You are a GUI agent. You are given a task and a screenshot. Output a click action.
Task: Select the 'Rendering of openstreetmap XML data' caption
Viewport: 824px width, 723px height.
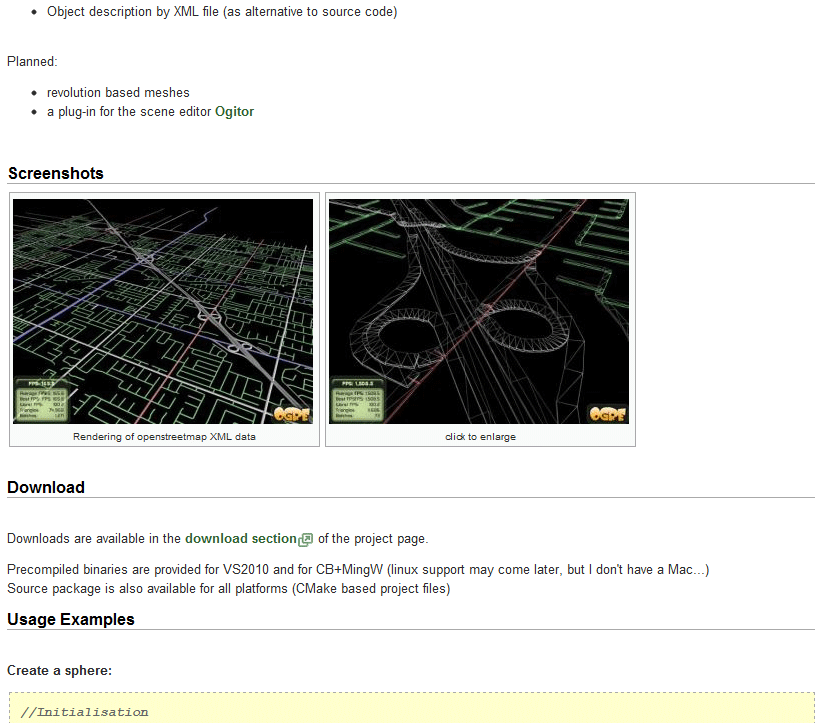click(164, 437)
